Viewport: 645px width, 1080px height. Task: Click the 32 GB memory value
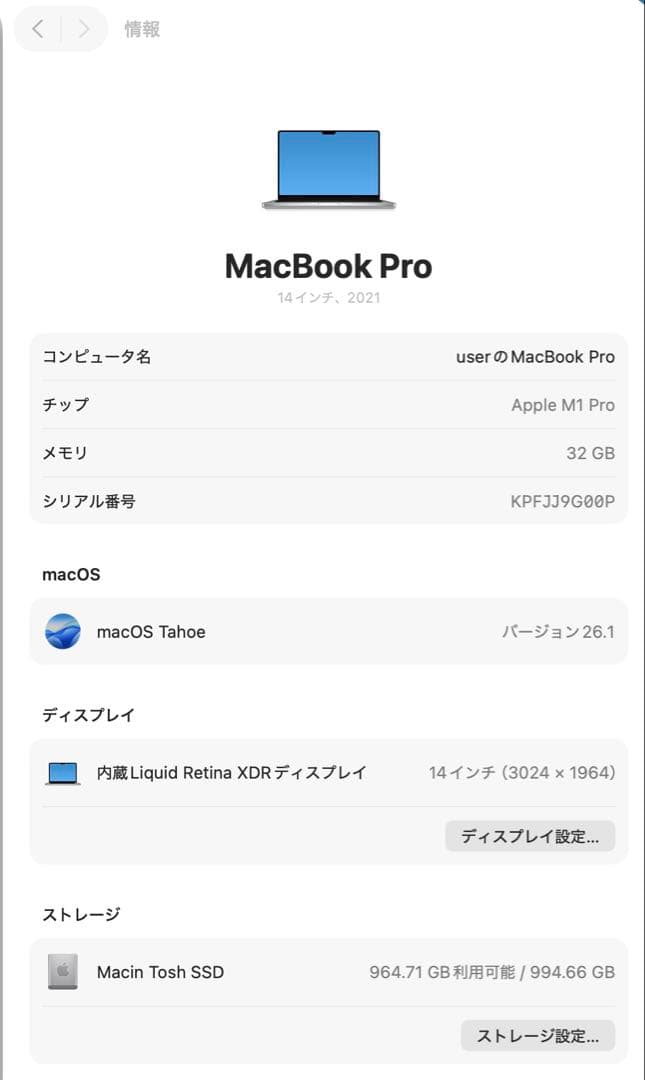coord(591,453)
